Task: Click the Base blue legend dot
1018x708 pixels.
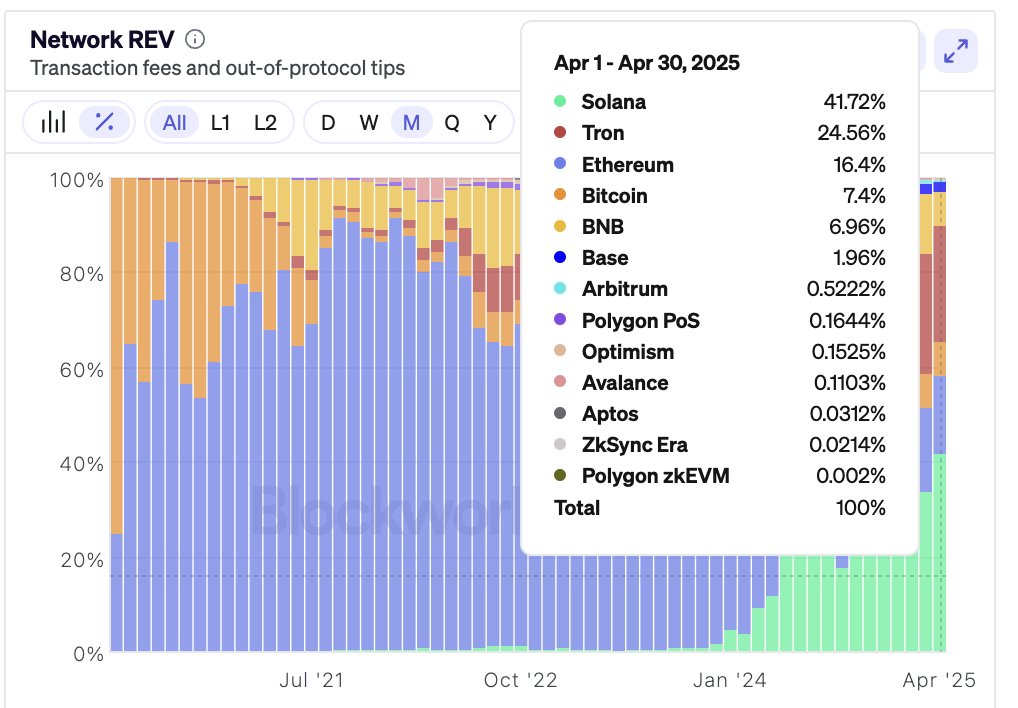Action: point(560,257)
